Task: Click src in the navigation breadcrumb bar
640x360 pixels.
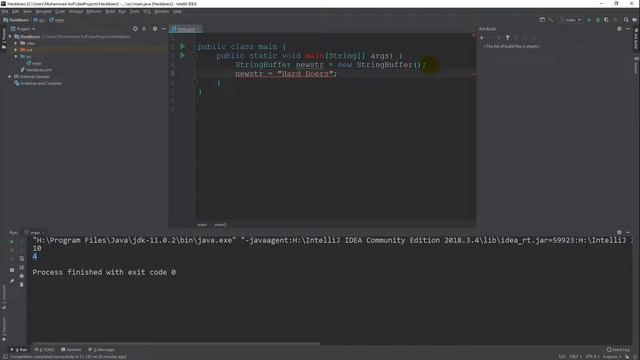Action: pyautogui.click(x=39, y=20)
